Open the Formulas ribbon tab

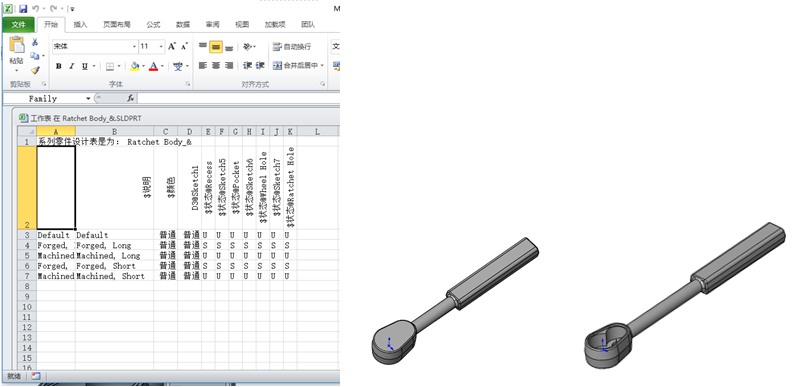(x=153, y=24)
